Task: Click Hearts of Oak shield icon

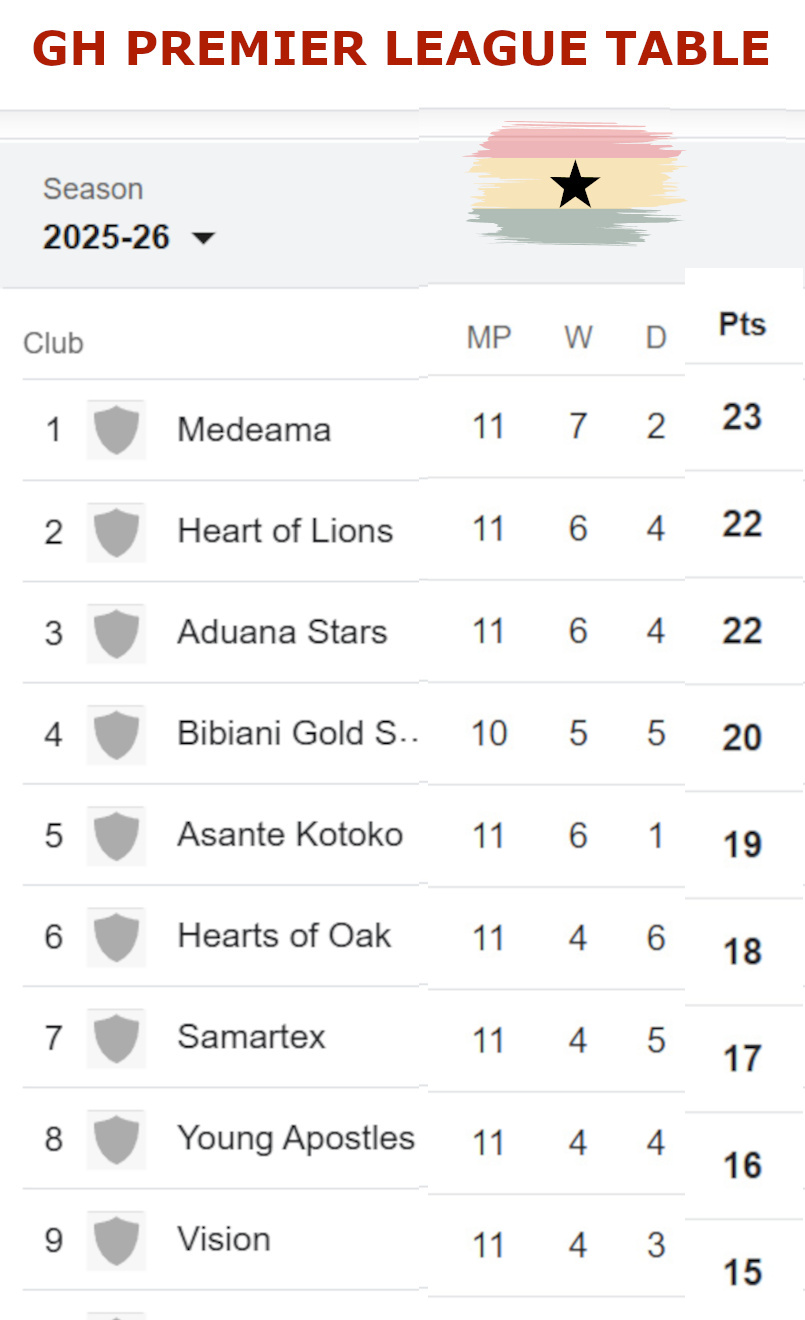Action: pos(116,936)
